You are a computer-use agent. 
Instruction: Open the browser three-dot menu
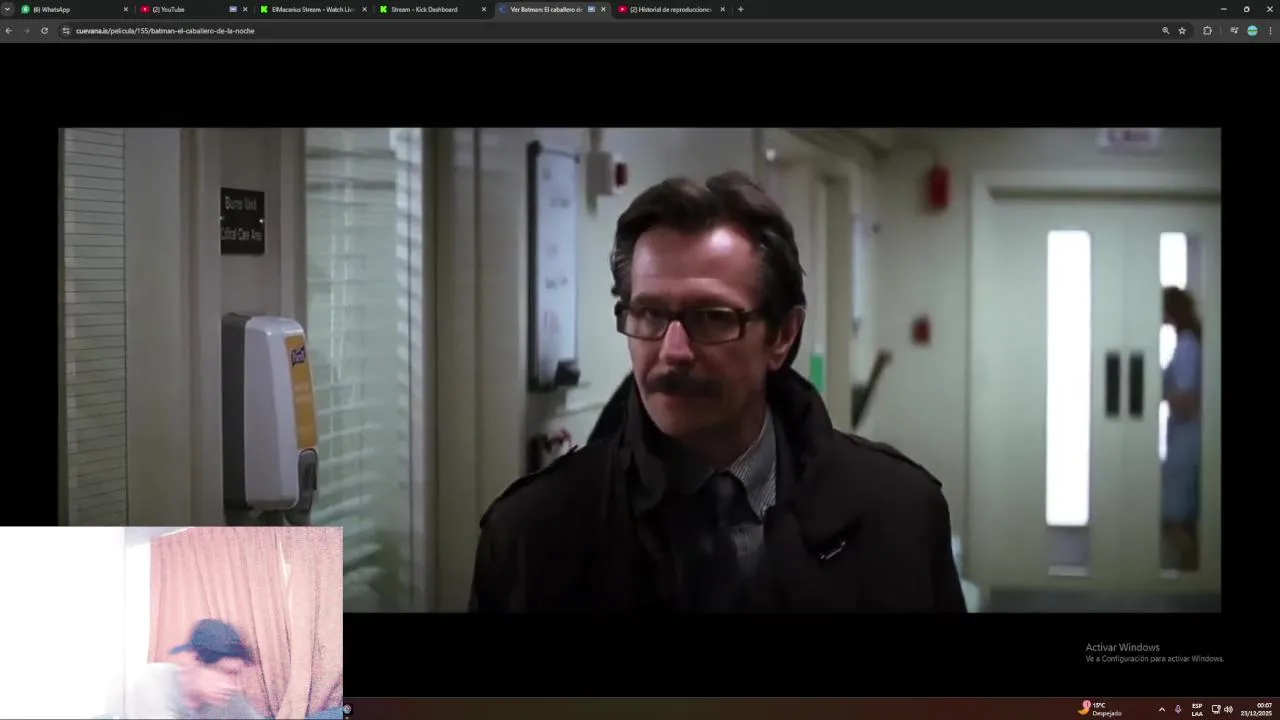pyautogui.click(x=1270, y=31)
